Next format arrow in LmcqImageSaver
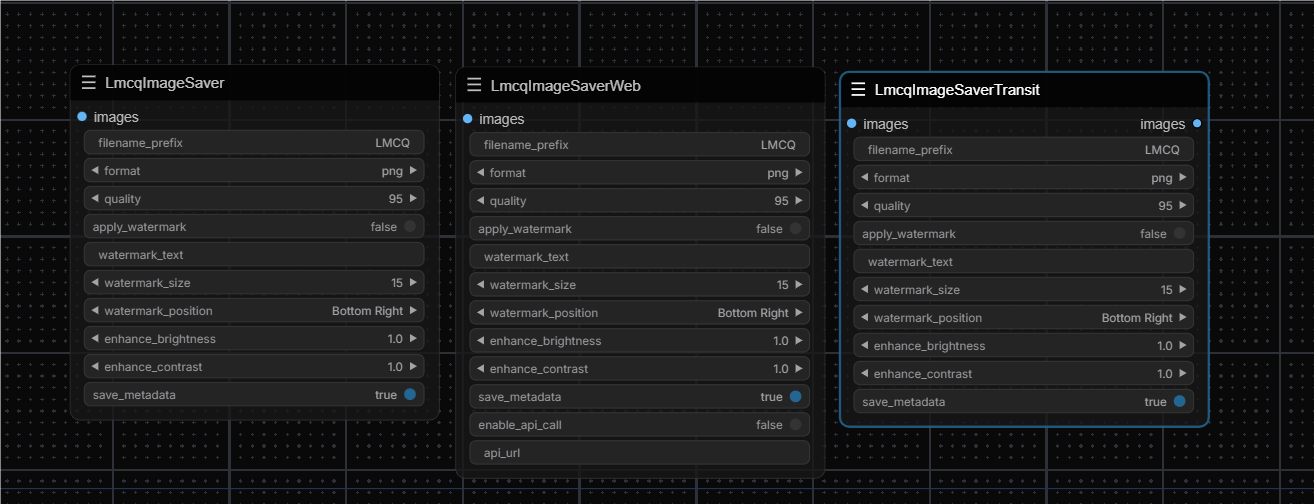The width and height of the screenshot is (1314, 504). 413,171
